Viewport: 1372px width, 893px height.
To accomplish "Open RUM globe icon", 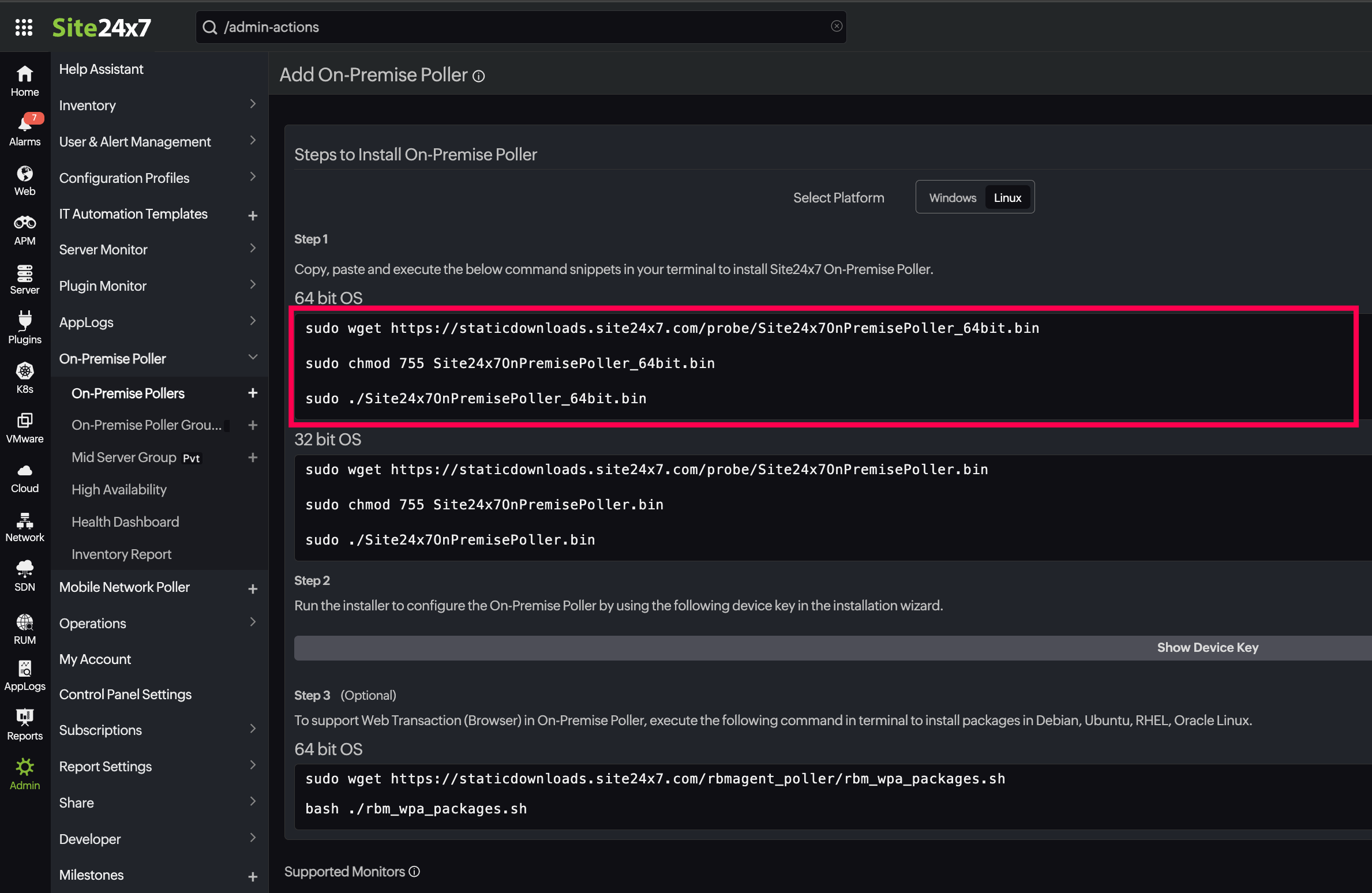I will coord(25,629).
